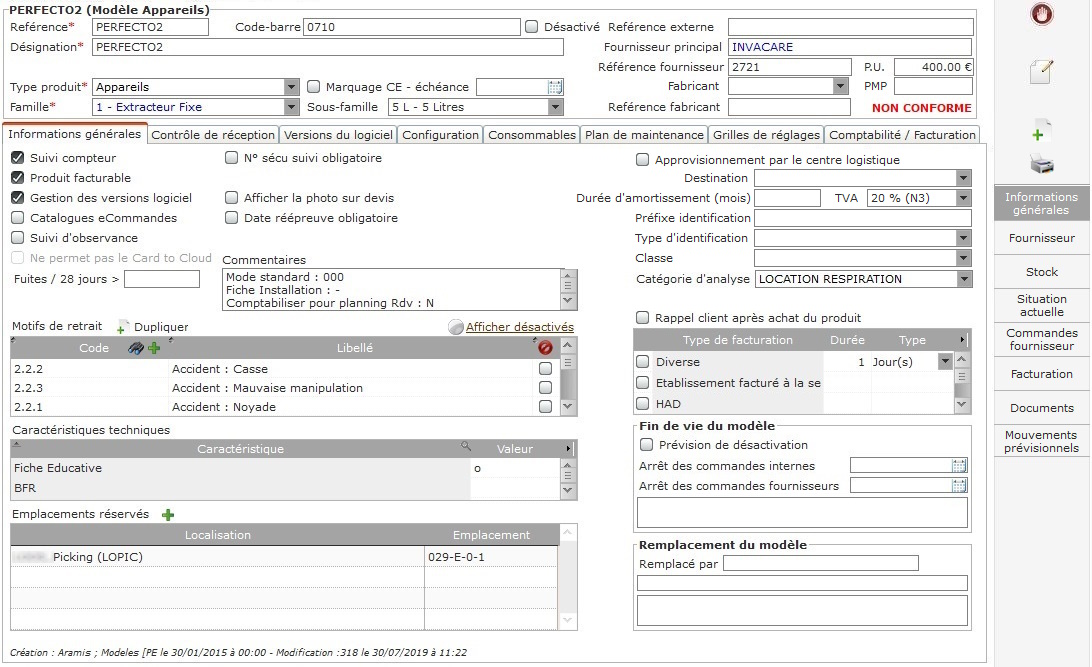Check Afficher la photo sur devis
The width and height of the screenshot is (1092, 667).
click(231, 198)
